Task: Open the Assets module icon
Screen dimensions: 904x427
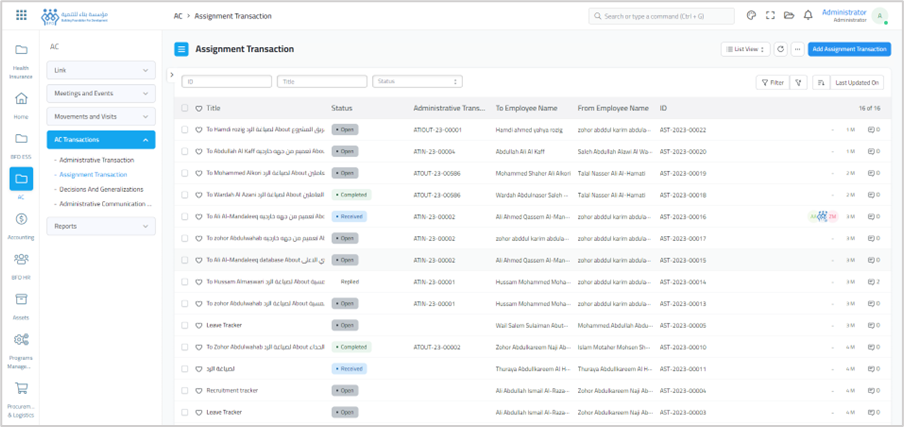Action: [21, 301]
